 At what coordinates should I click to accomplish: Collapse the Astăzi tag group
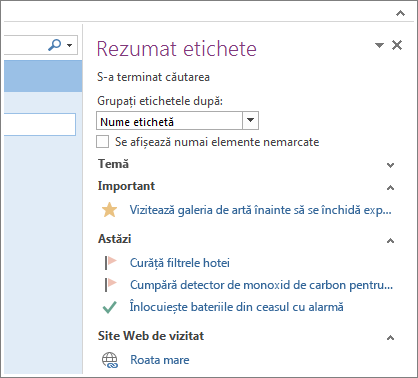(x=390, y=241)
